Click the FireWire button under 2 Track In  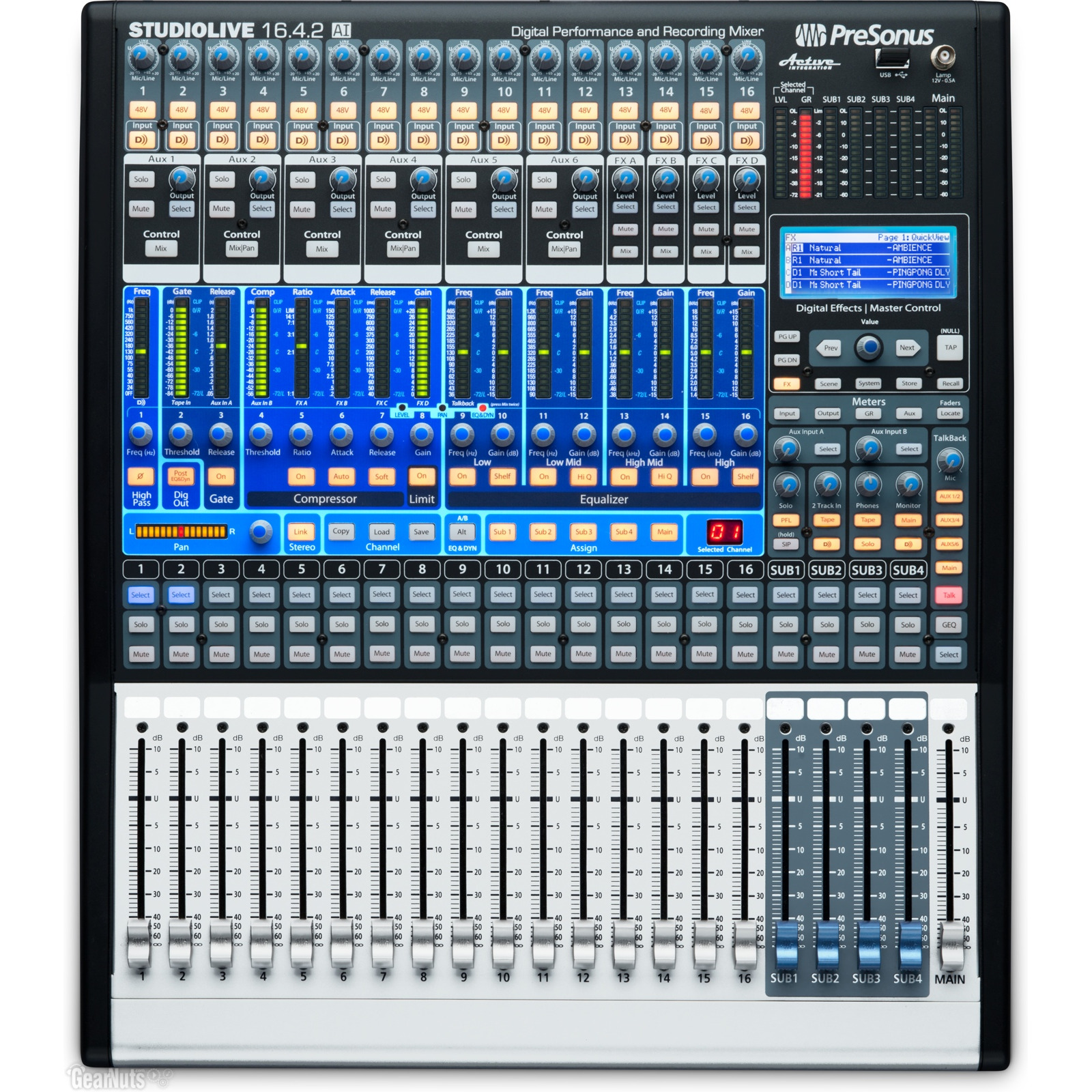coord(827,545)
